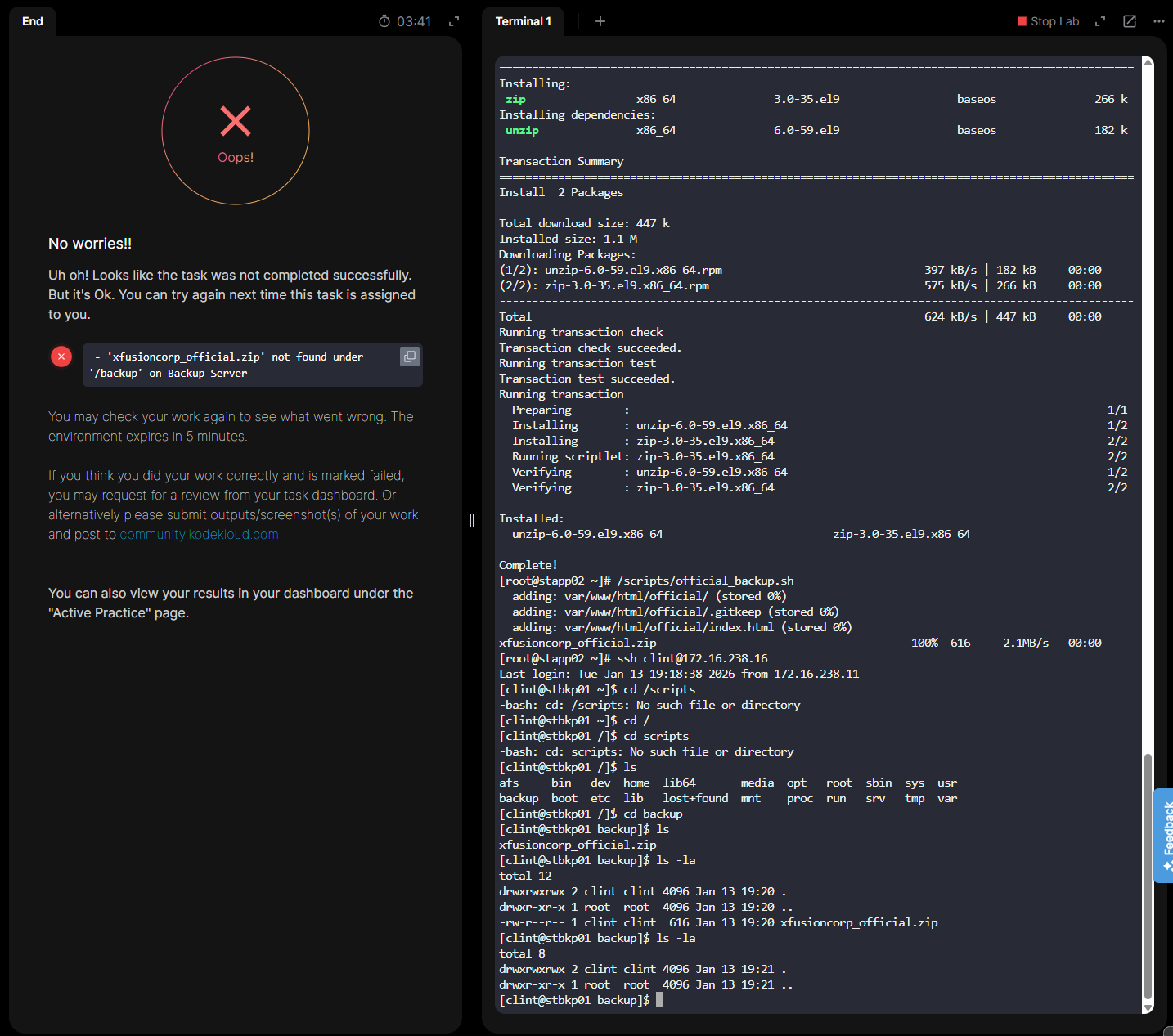Focus the terminal prompt cursor line
The height and width of the screenshot is (1036, 1173).
coord(659,1000)
